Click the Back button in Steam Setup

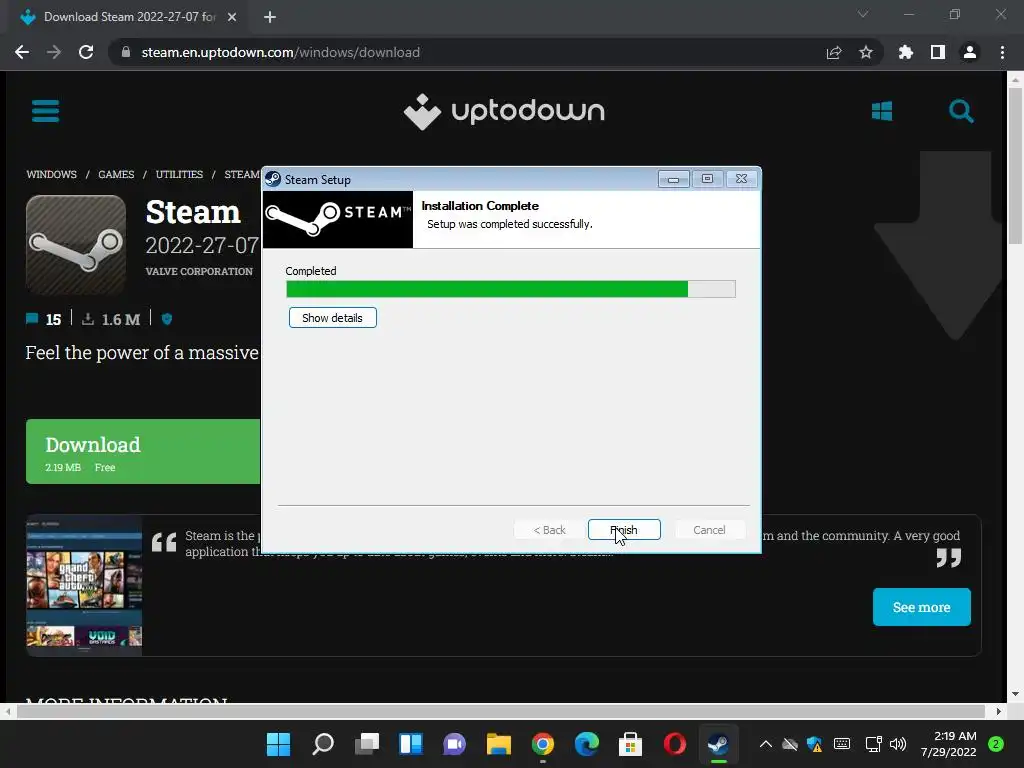click(549, 530)
